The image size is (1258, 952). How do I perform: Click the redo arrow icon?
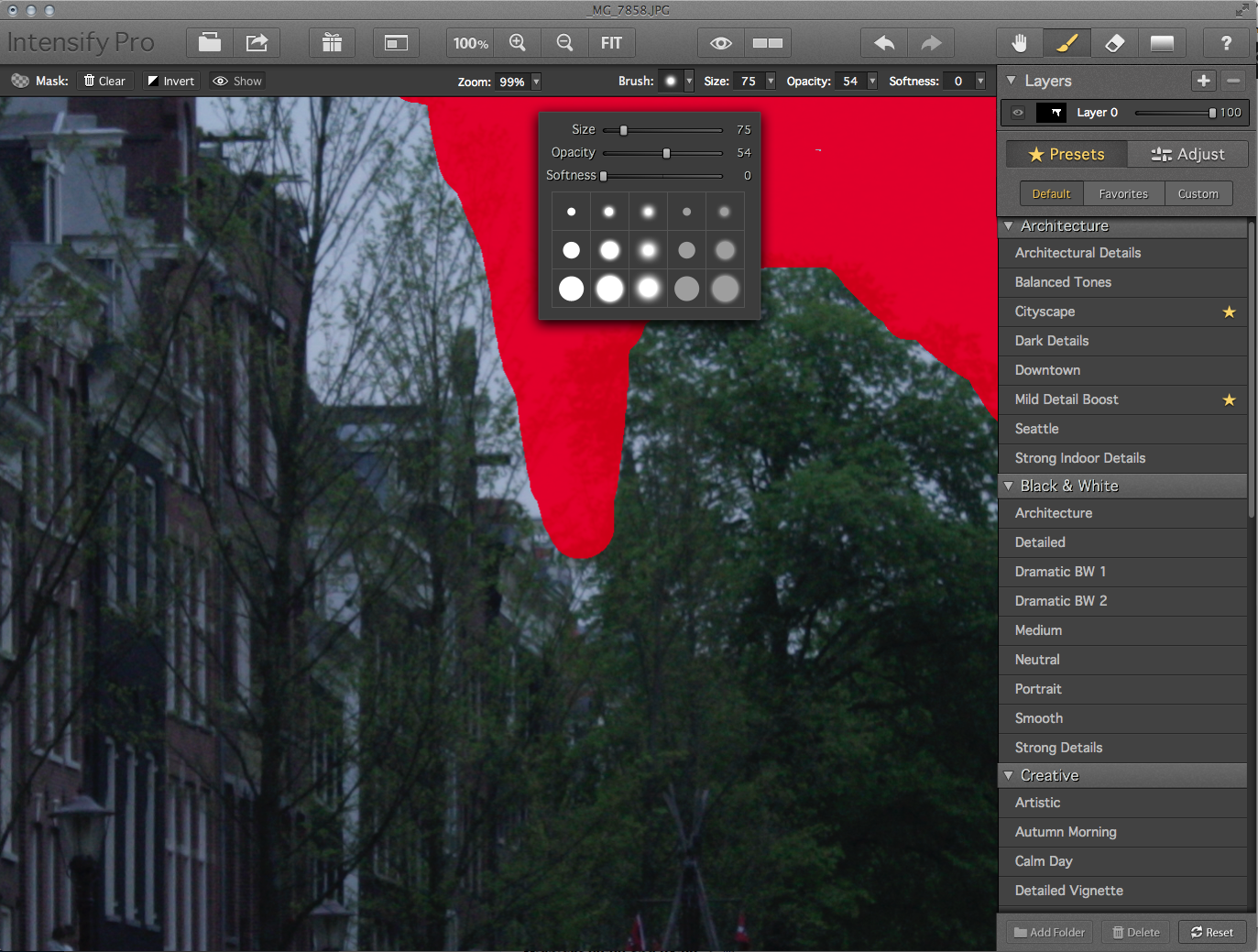pyautogui.click(x=931, y=42)
